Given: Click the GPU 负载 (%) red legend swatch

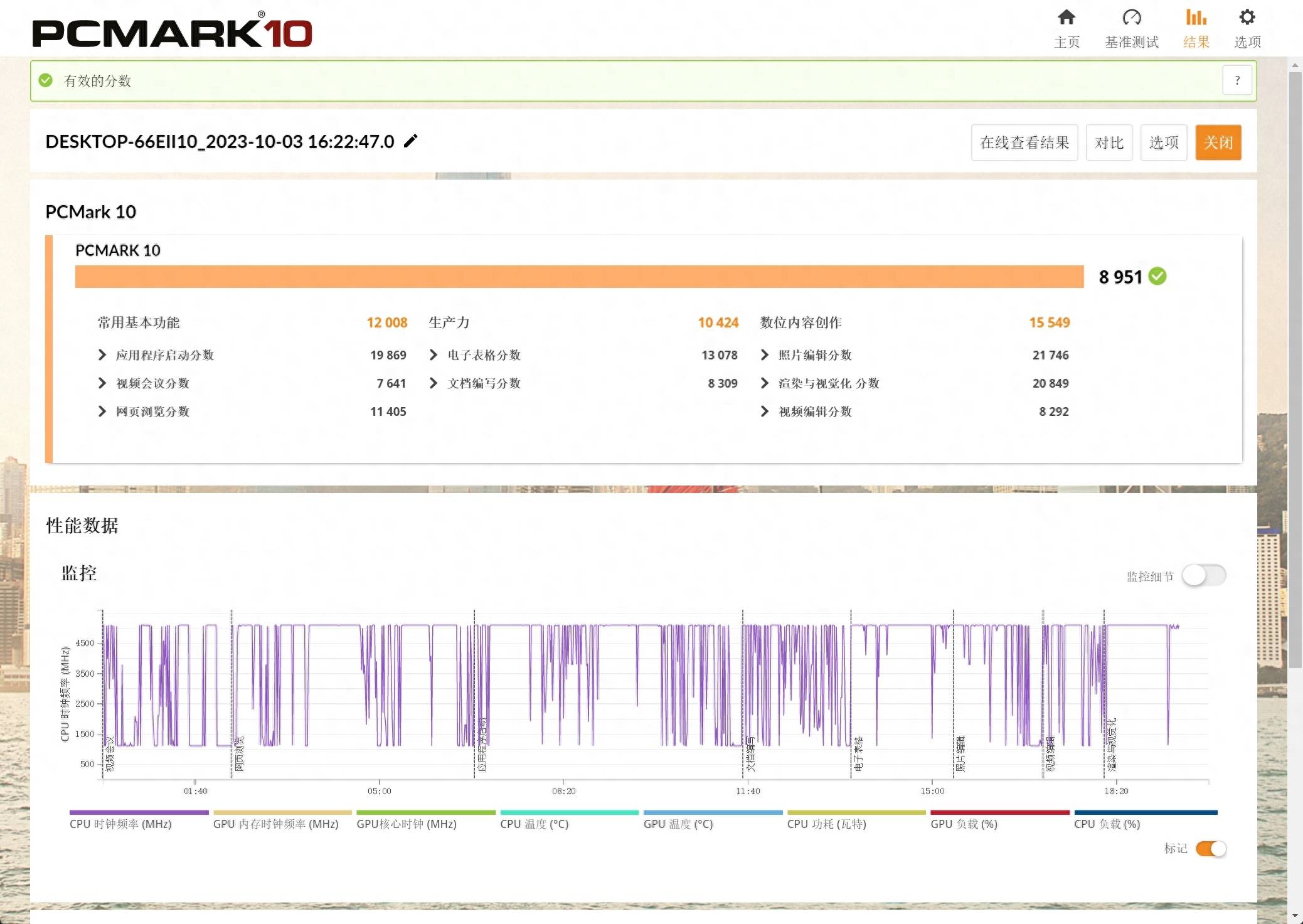Looking at the screenshot, I should tap(999, 812).
